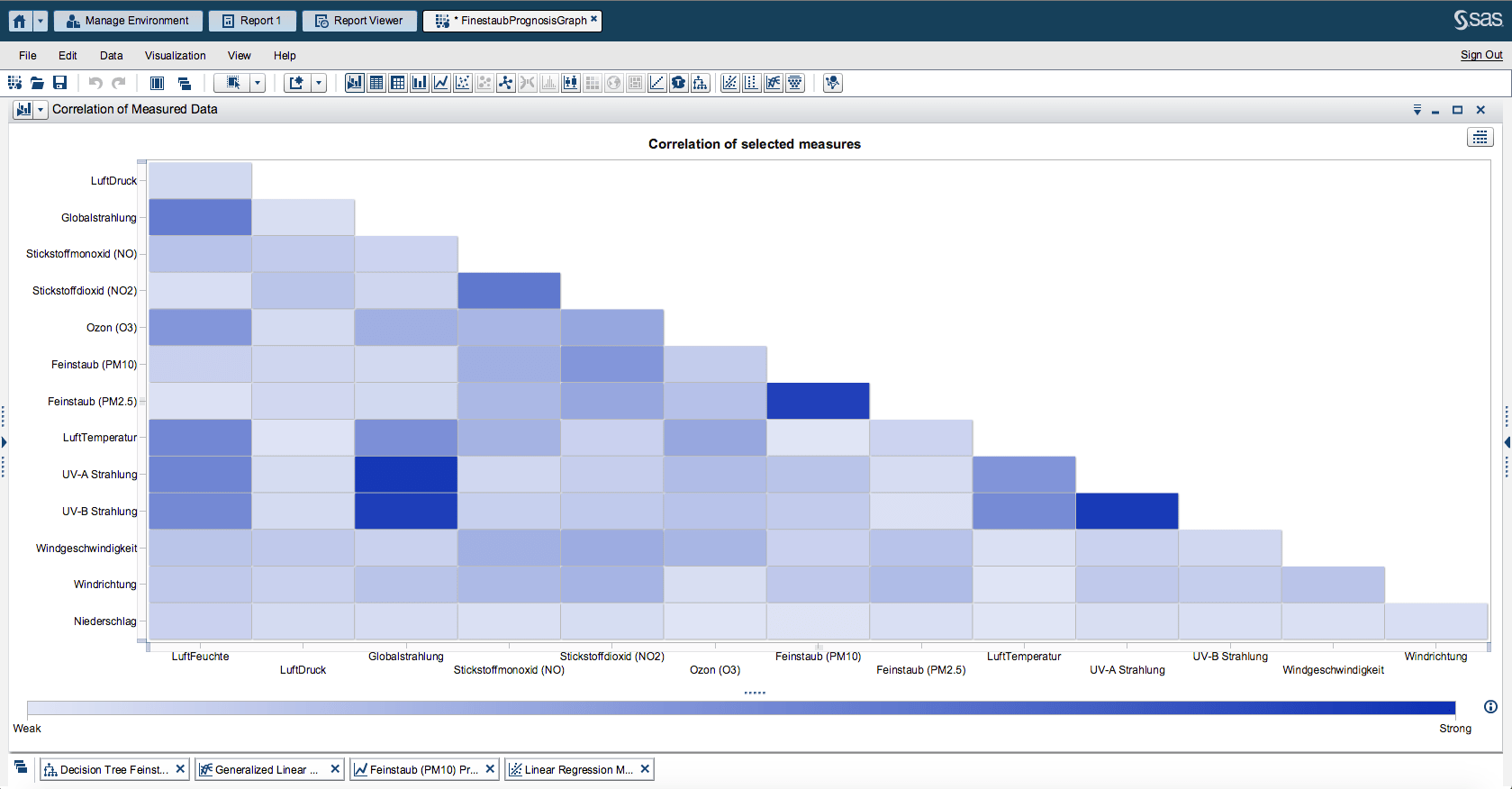The image size is (1512, 789).
Task: Open the Decision Tree Feinst... visualization tab
Action: point(113,769)
